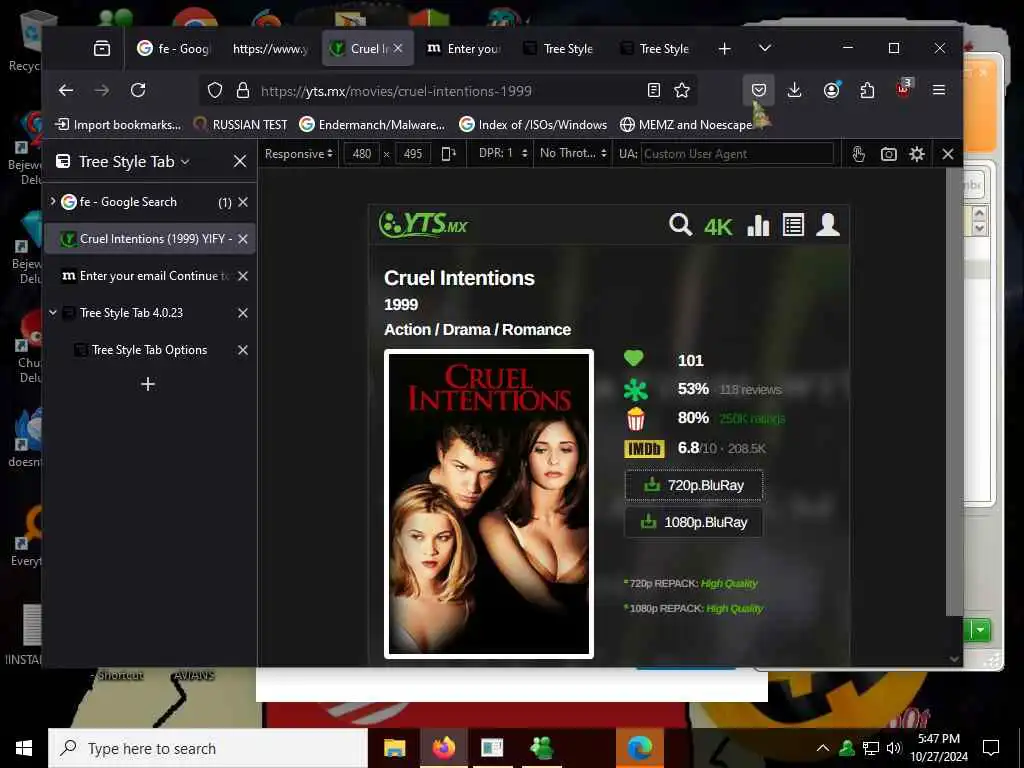Open list all tabs chevron
Screen dimensions: 1024x768
tap(765, 48)
